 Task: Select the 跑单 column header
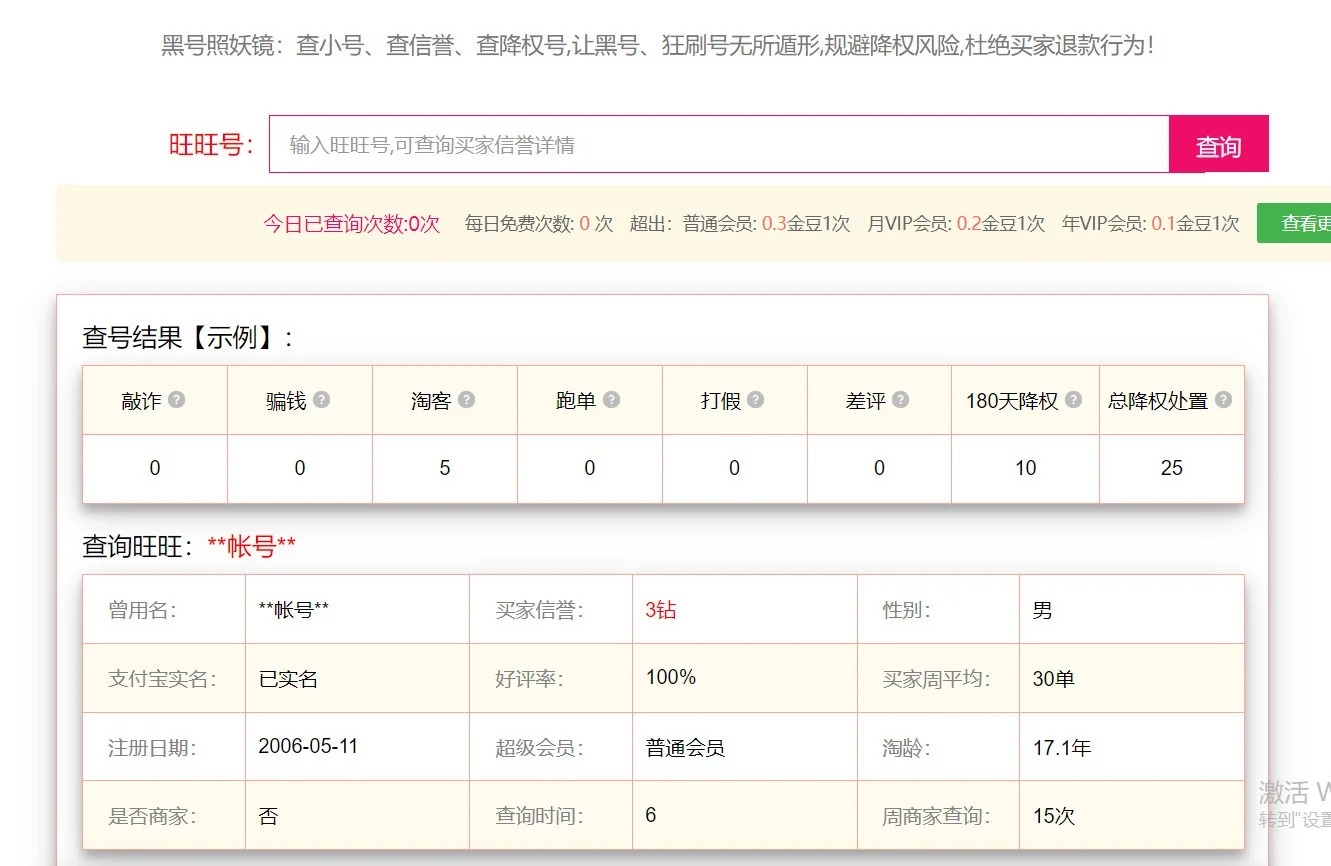click(x=590, y=400)
